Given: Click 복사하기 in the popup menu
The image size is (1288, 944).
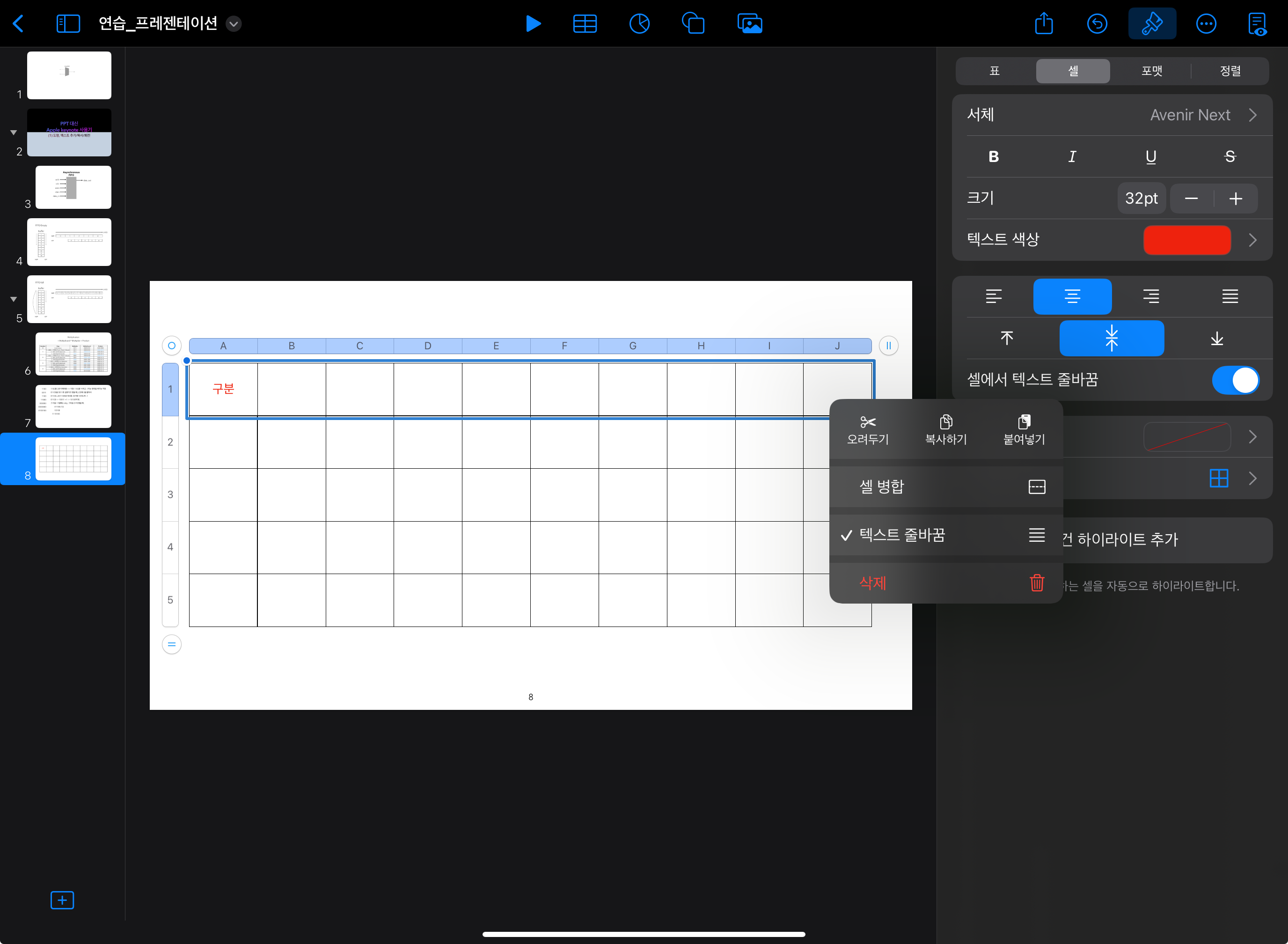Looking at the screenshot, I should (x=945, y=430).
